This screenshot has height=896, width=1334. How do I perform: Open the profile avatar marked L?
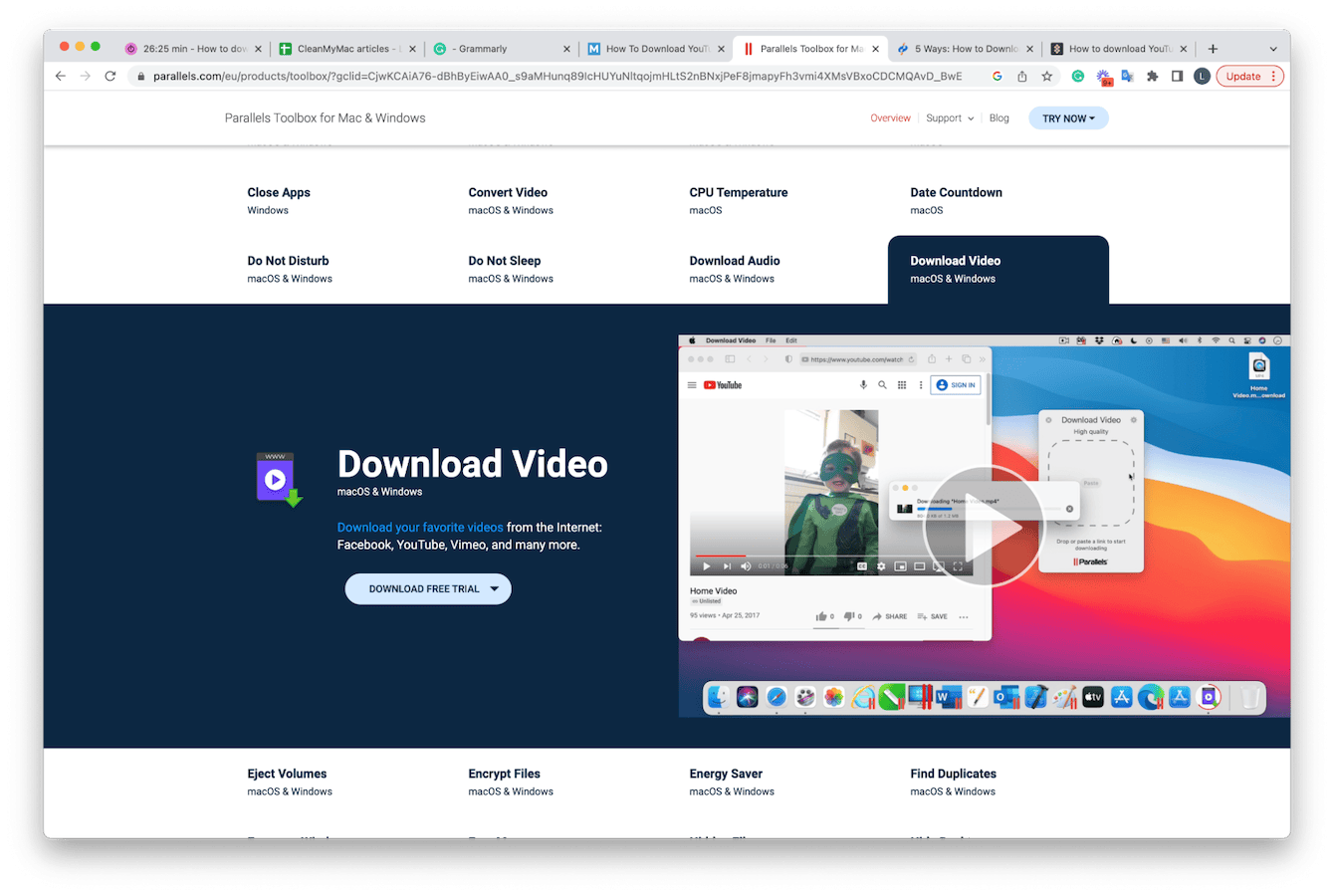coord(1205,76)
